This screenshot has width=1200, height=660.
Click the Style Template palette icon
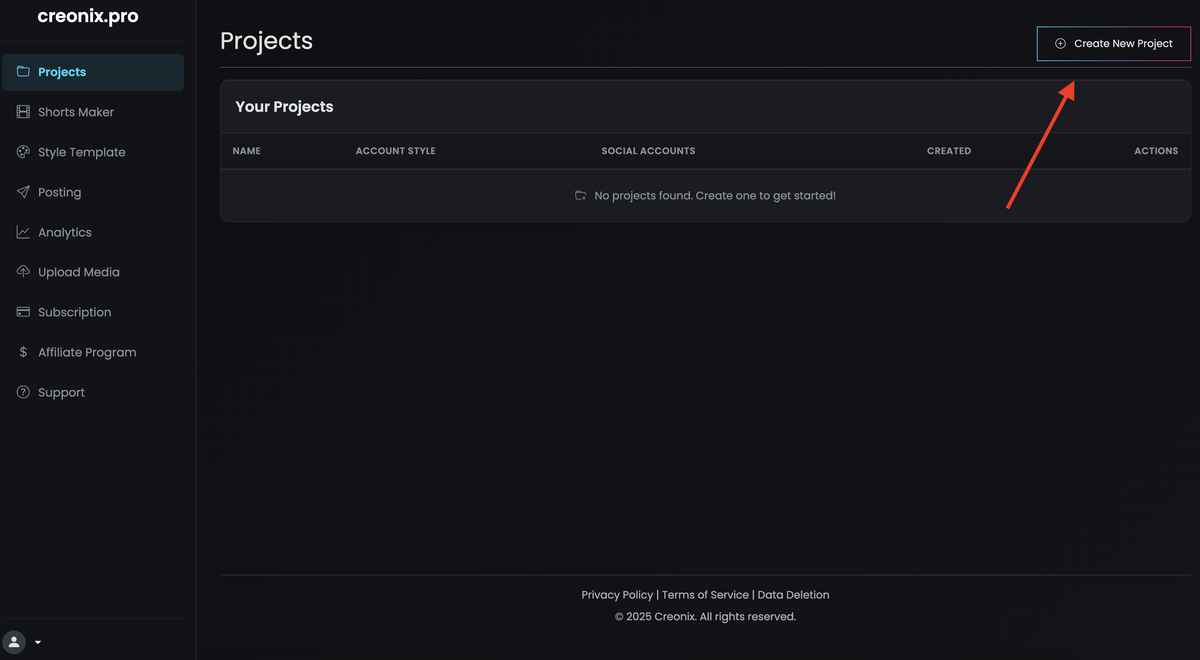(x=23, y=152)
